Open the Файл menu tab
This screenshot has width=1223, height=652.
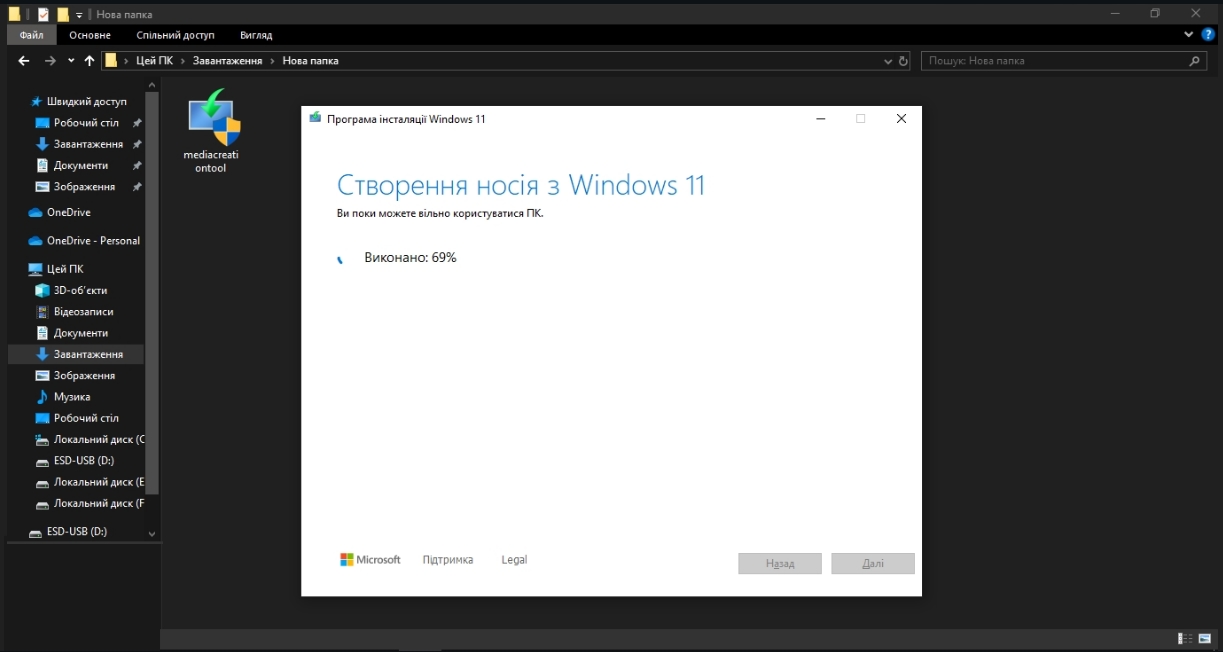[31, 35]
